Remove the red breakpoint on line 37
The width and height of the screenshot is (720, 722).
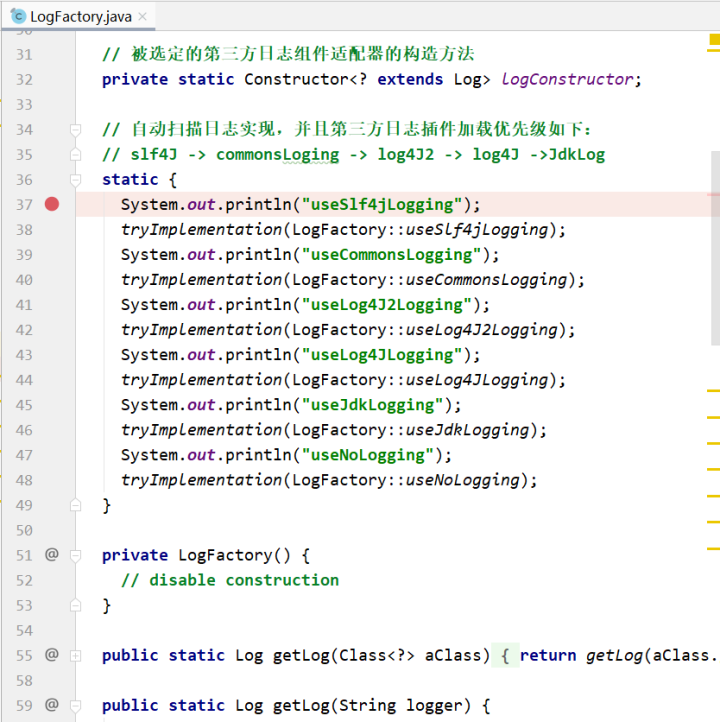[52, 204]
